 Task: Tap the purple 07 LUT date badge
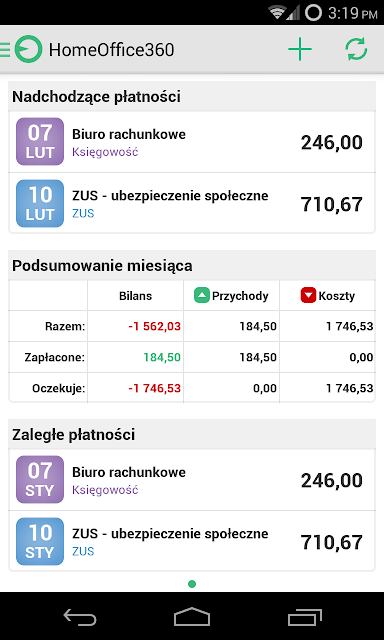(40, 142)
